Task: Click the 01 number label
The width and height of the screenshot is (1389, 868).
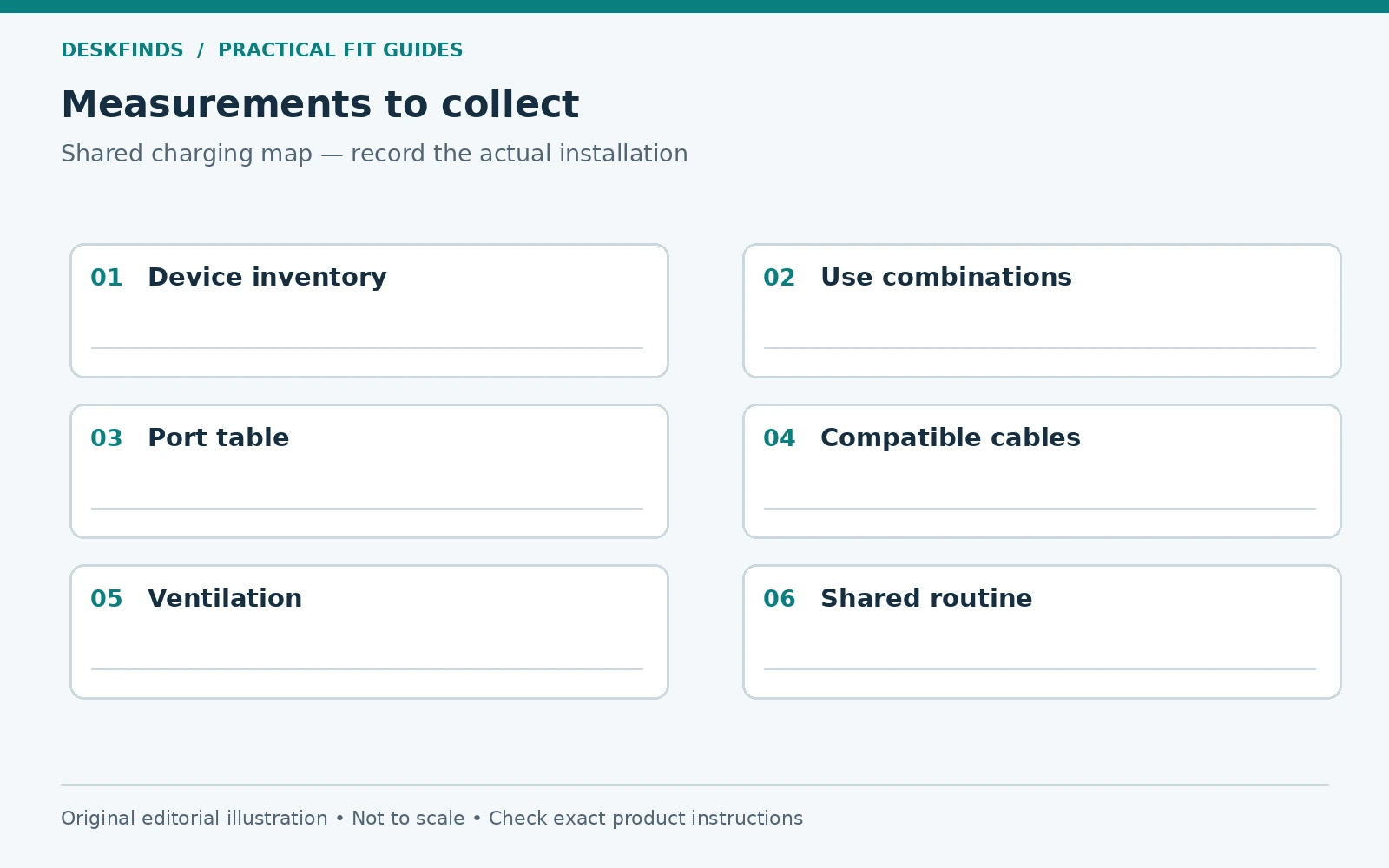Action: (107, 278)
